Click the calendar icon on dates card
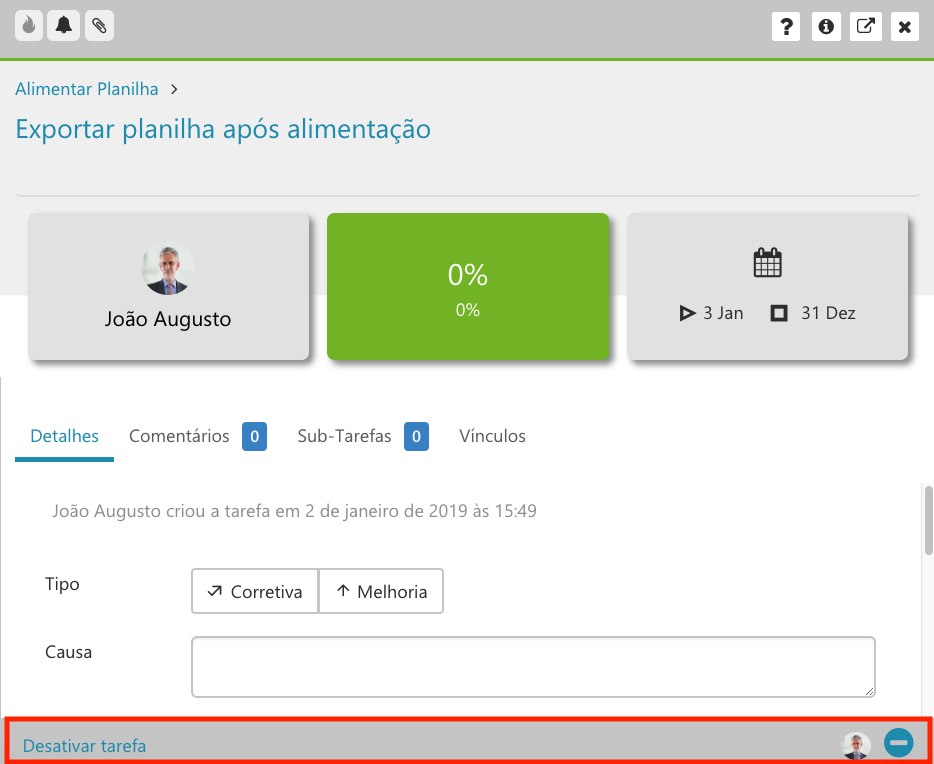Viewport: 934px width, 764px height. pos(768,263)
